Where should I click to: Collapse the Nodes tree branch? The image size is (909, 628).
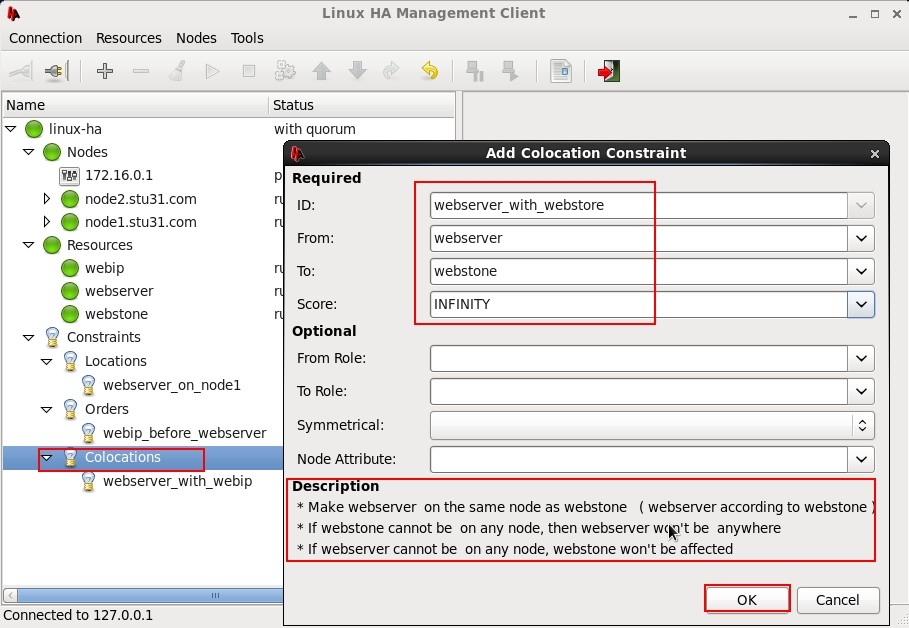click(x=28, y=152)
